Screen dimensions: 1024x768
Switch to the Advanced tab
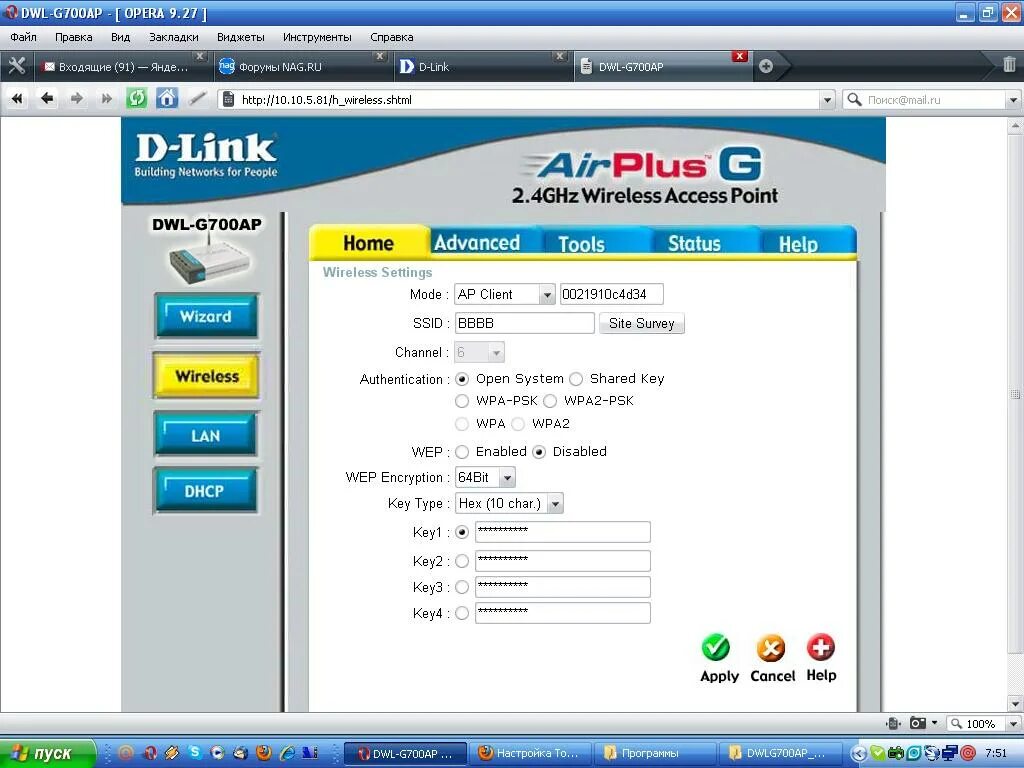[477, 243]
